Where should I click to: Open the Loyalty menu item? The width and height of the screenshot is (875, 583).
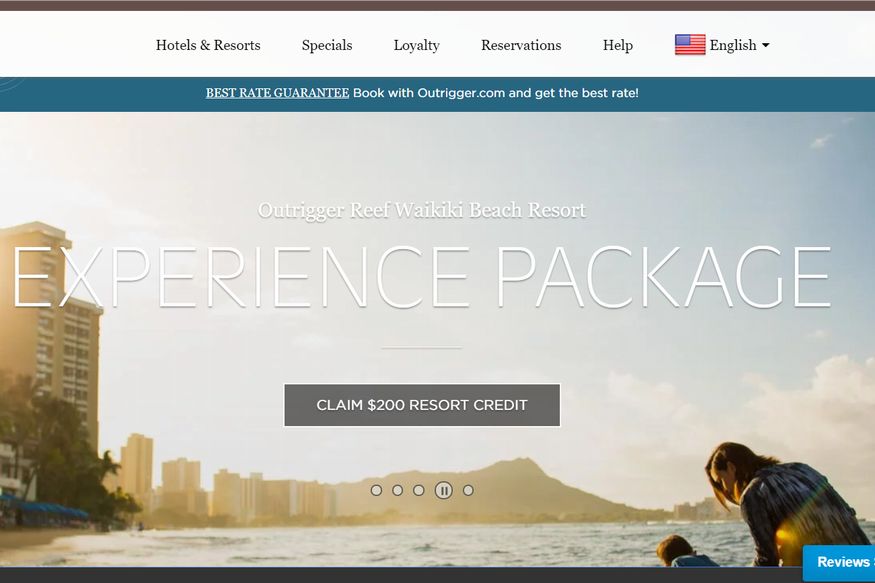(417, 45)
